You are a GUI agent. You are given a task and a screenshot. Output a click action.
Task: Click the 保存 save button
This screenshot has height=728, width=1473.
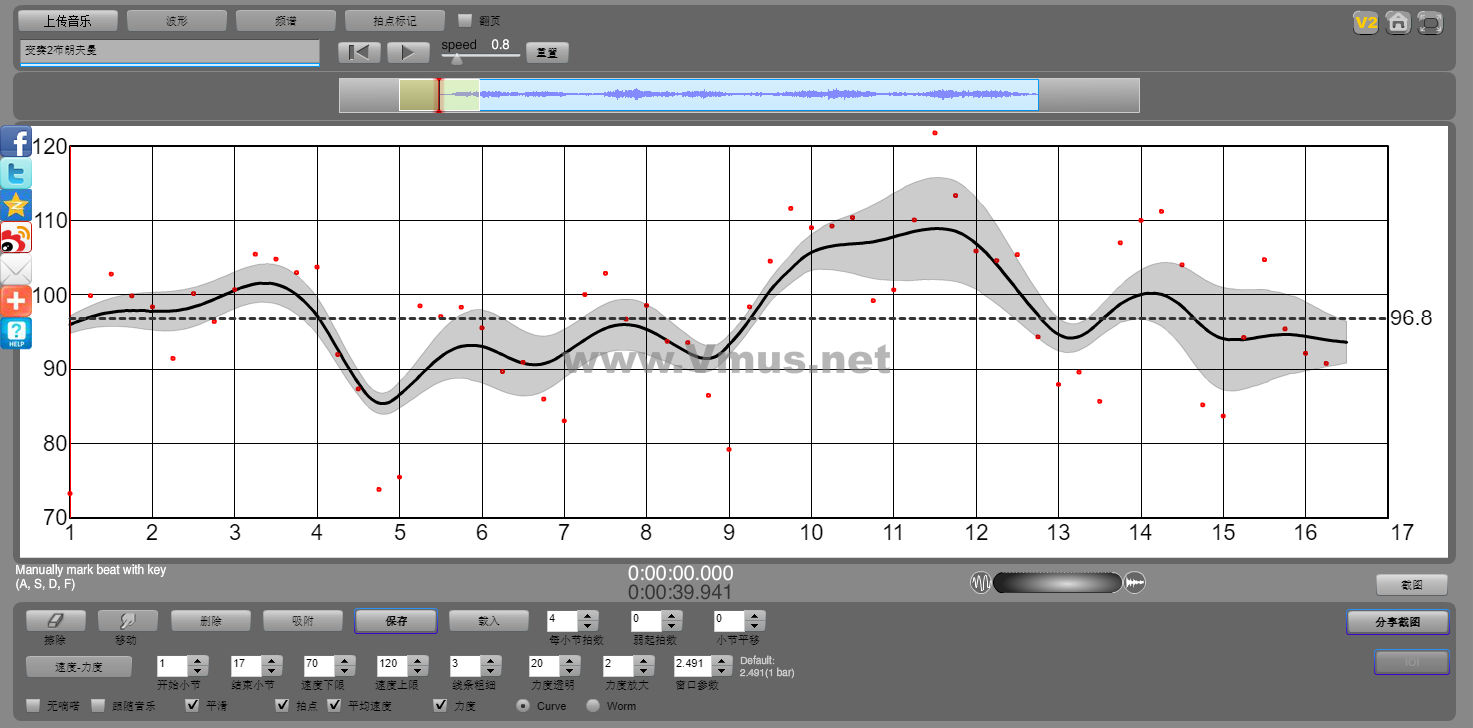click(x=395, y=621)
